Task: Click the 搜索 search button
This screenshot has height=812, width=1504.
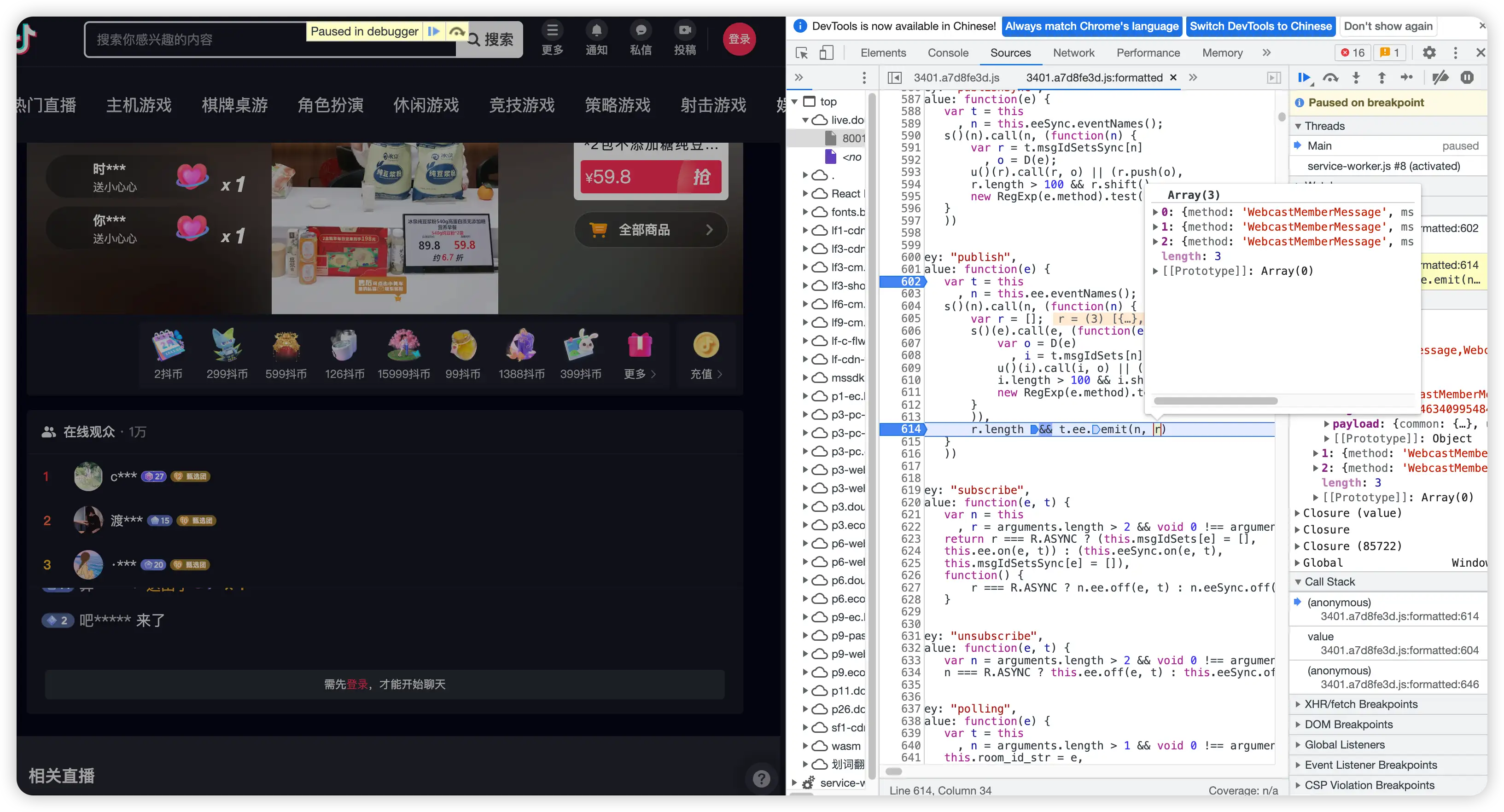Action: [x=490, y=40]
